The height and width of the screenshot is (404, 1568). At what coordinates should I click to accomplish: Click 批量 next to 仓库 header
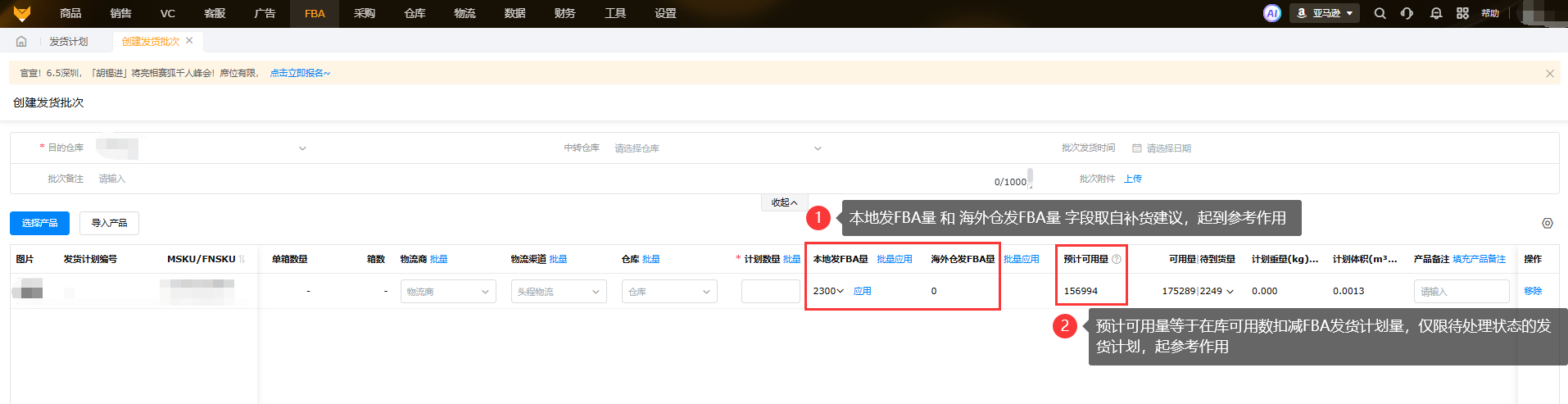pos(651,259)
